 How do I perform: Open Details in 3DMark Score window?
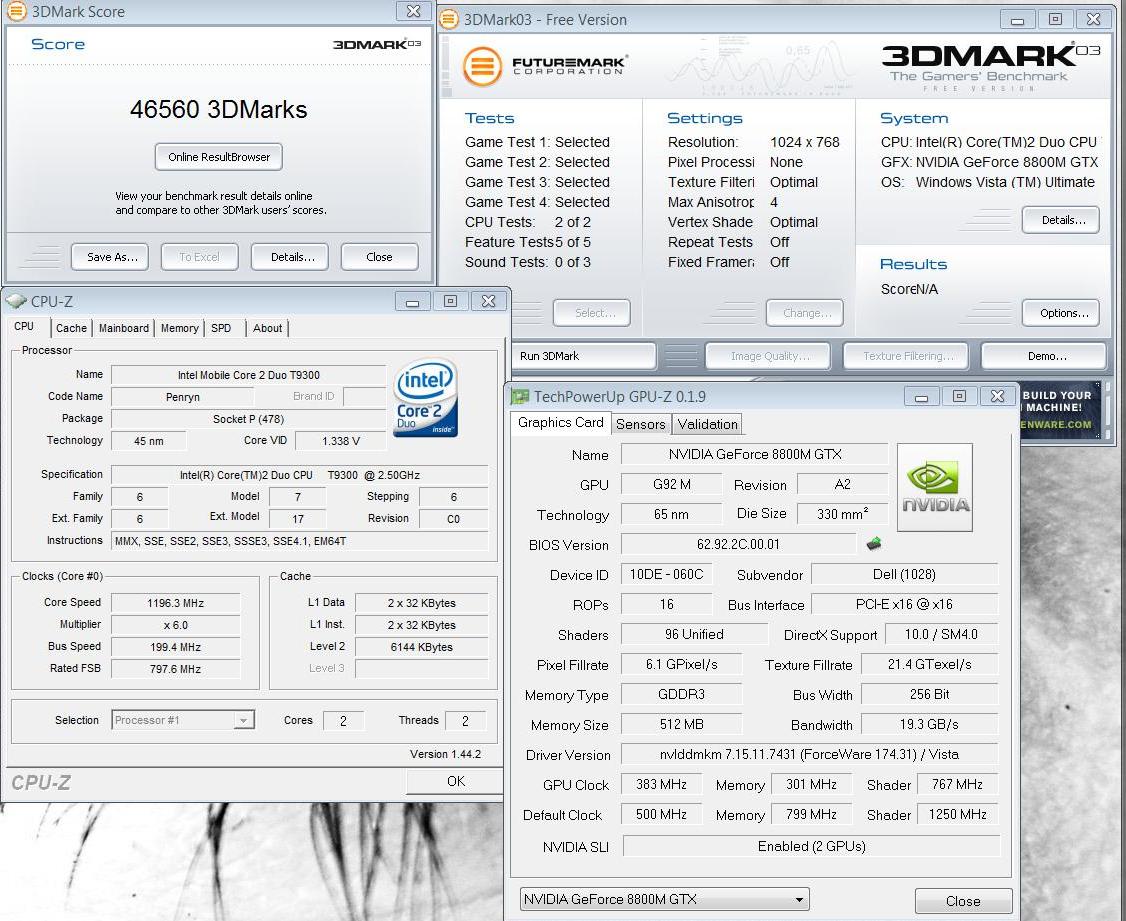pyautogui.click(x=290, y=257)
